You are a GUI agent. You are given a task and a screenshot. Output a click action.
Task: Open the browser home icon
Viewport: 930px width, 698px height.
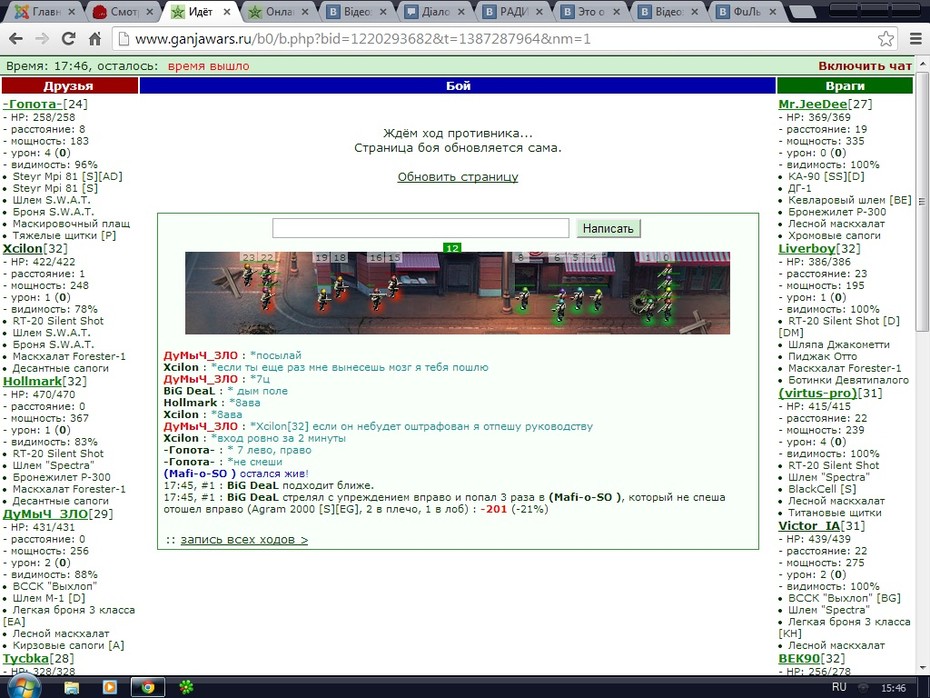point(95,39)
